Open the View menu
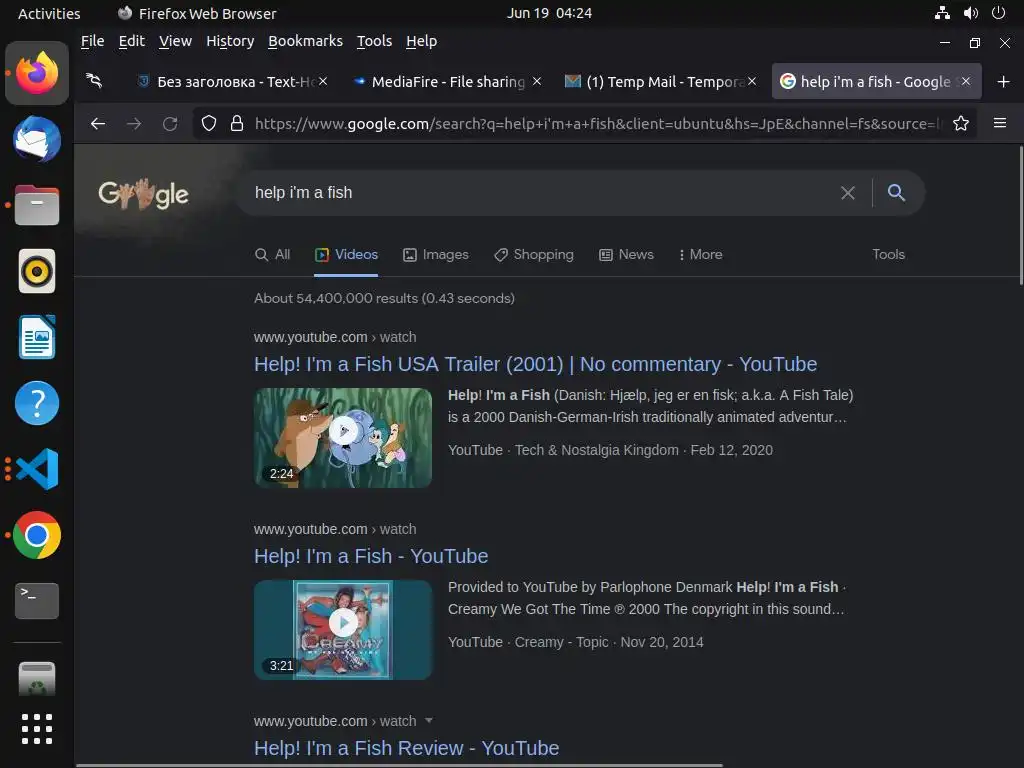The image size is (1024, 768). tap(175, 41)
